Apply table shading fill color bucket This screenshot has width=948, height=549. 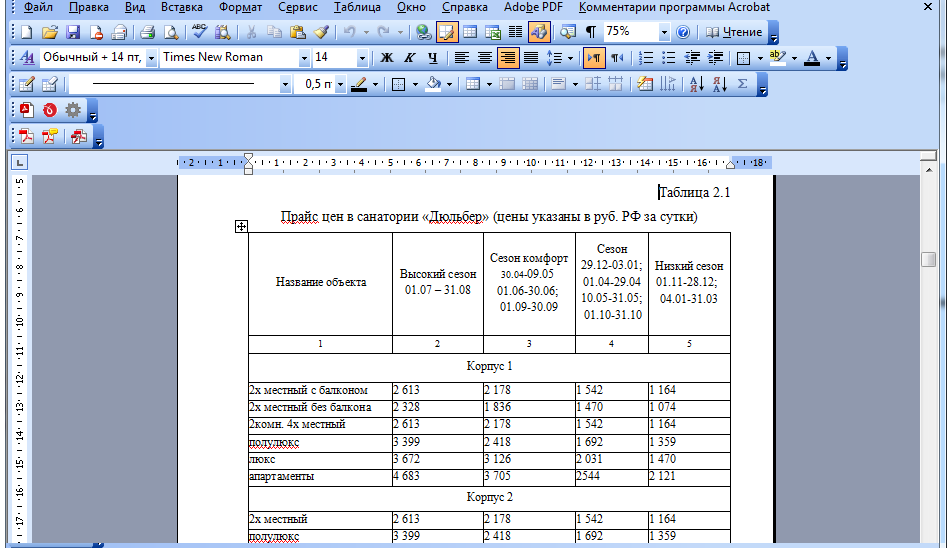pyautogui.click(x=433, y=84)
